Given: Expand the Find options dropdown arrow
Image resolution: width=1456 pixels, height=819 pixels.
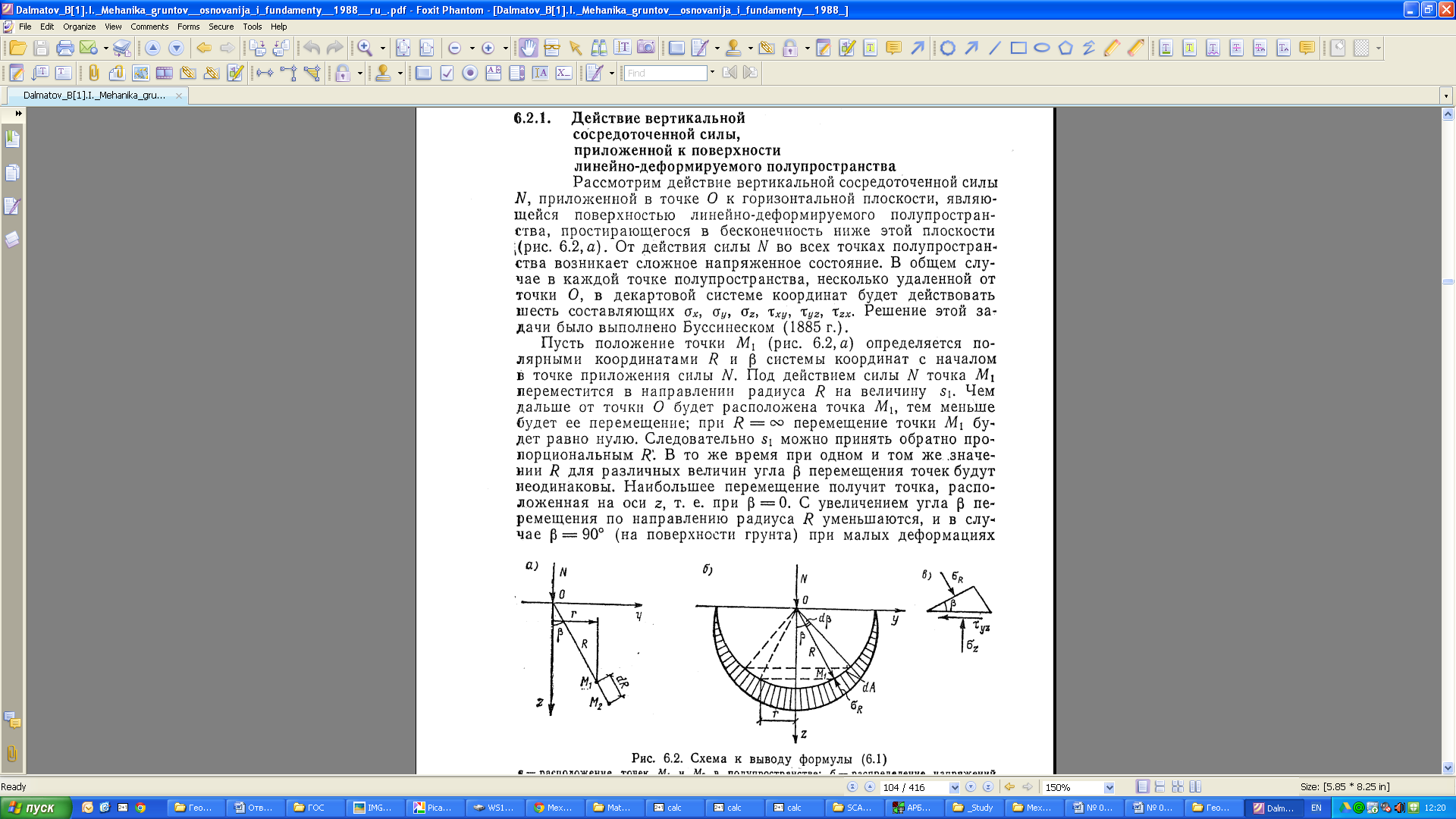Looking at the screenshot, I should (x=712, y=73).
